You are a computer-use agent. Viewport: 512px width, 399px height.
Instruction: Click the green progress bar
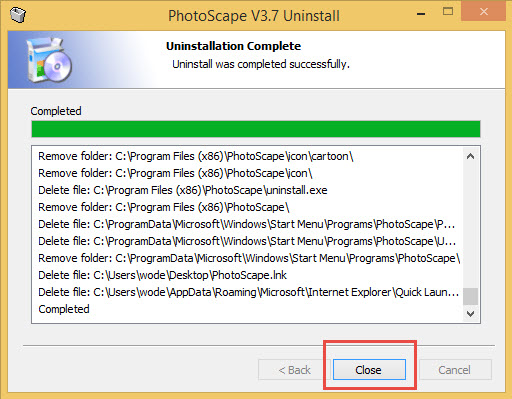pyautogui.click(x=256, y=129)
